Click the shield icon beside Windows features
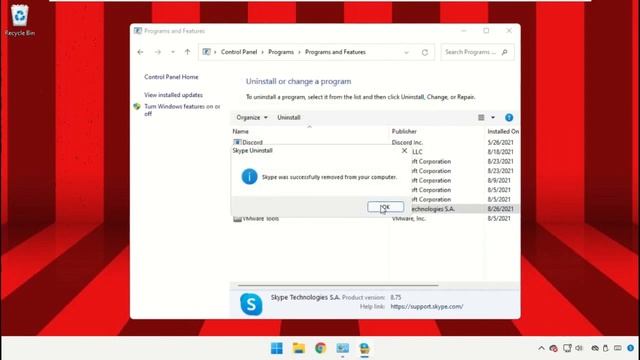 137,107
